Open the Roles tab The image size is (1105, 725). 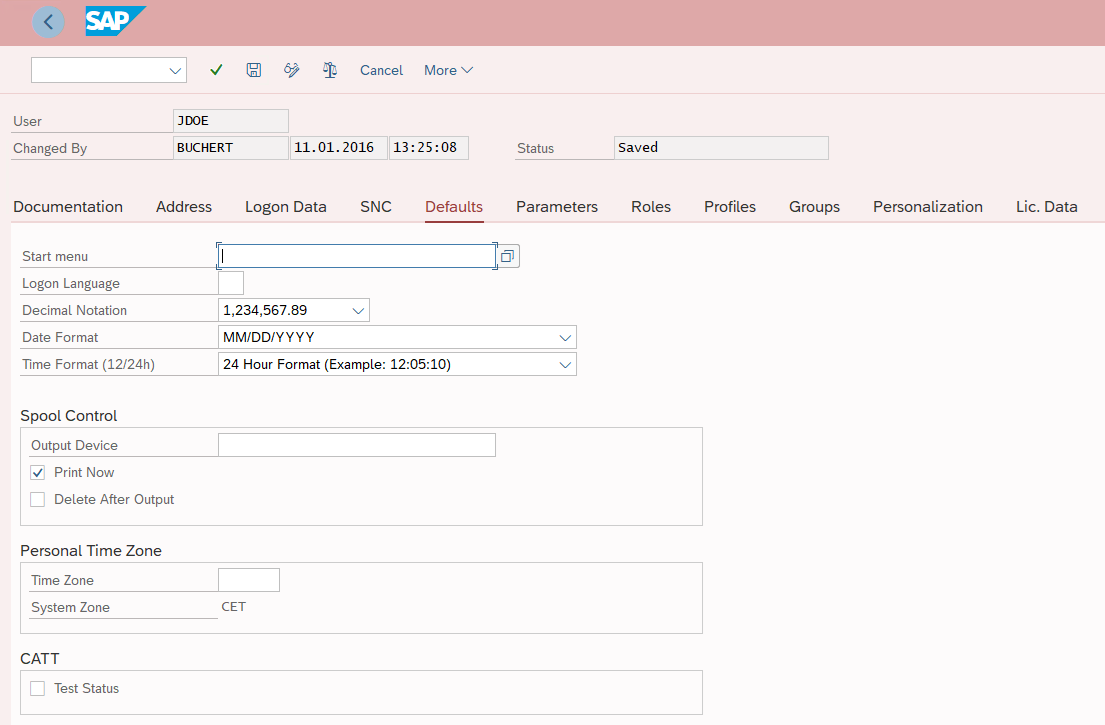[x=651, y=206]
